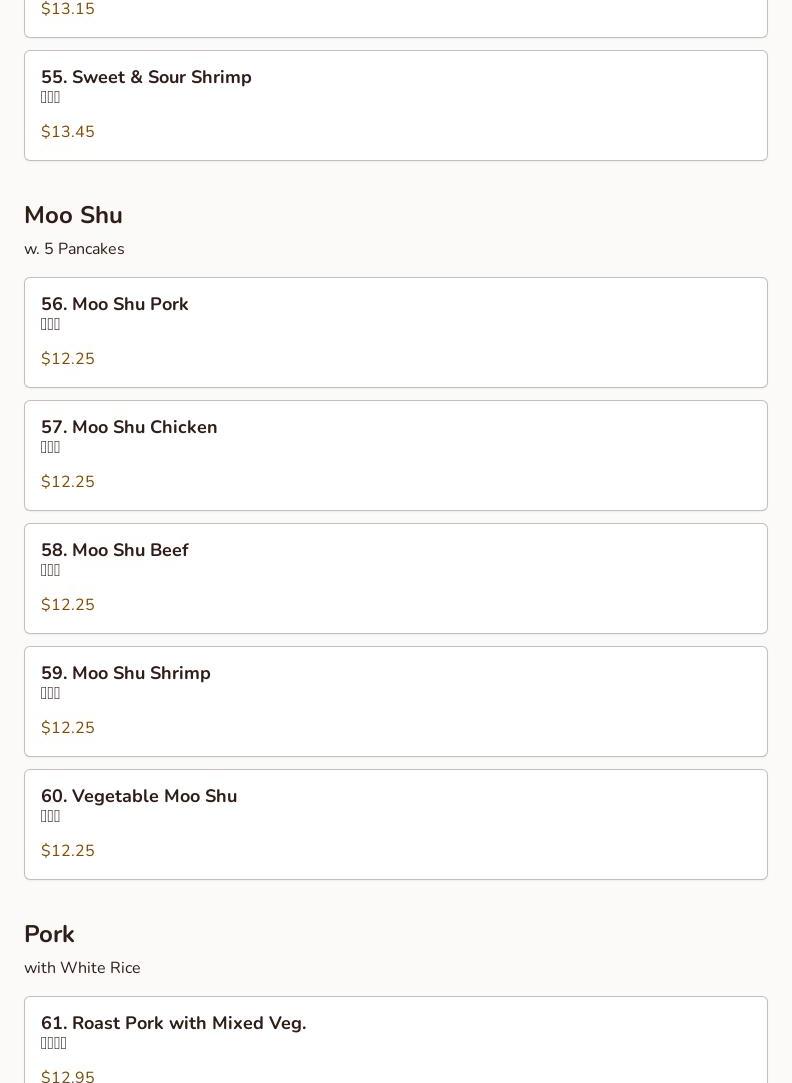The width and height of the screenshot is (792, 1083).
Task: Select the Moo Shu section heading
Action: click(73, 215)
